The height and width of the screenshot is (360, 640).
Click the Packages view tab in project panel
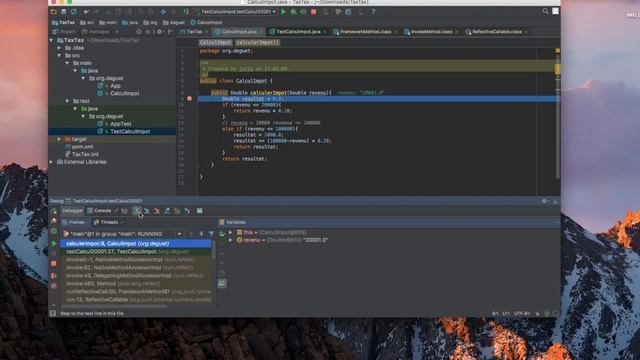96,31
